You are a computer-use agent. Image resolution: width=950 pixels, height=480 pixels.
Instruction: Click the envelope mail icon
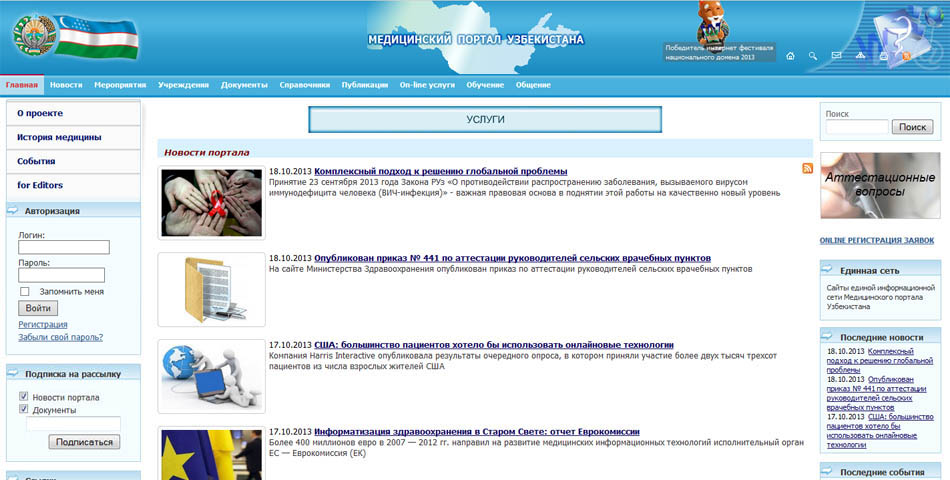pyautogui.click(x=836, y=56)
